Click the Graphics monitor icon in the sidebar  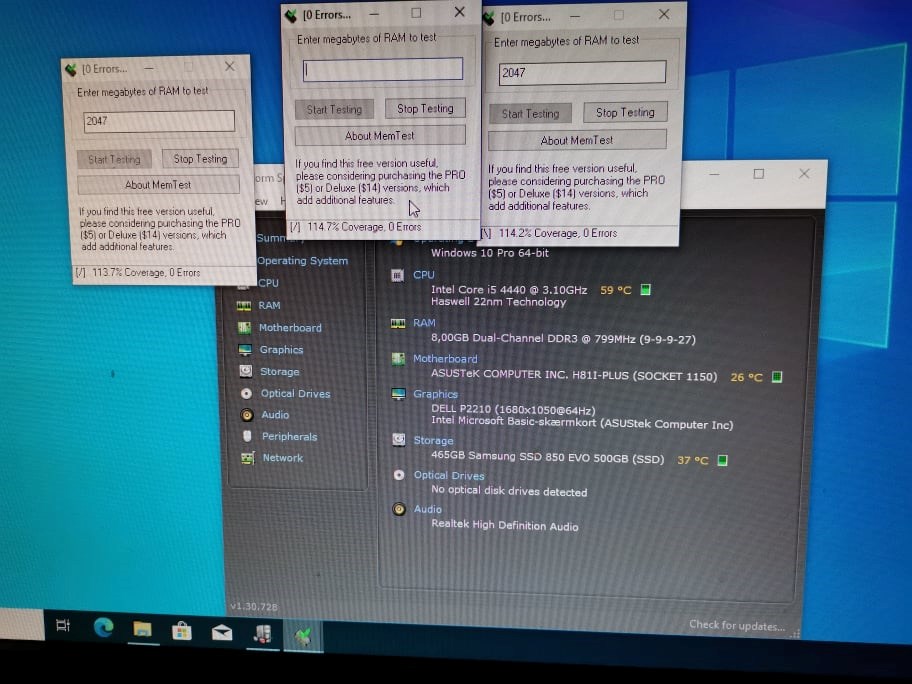tap(245, 350)
